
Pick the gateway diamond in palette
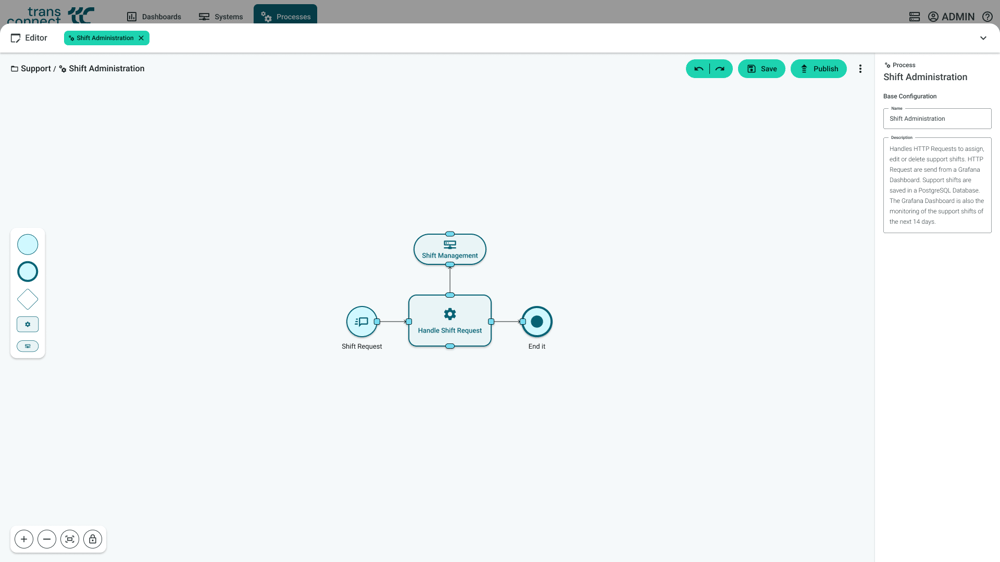point(27,299)
